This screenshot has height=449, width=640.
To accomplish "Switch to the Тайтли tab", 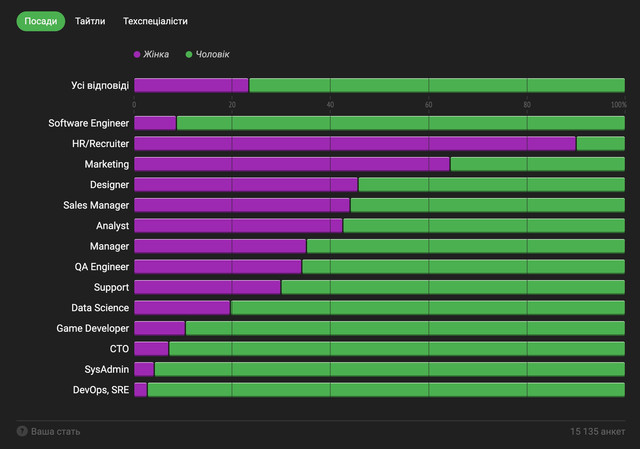I will [90, 21].
